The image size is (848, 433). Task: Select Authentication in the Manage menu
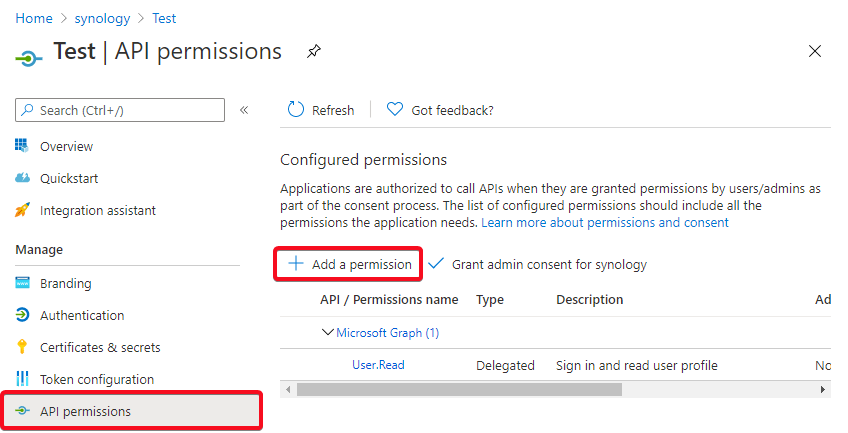click(x=82, y=315)
